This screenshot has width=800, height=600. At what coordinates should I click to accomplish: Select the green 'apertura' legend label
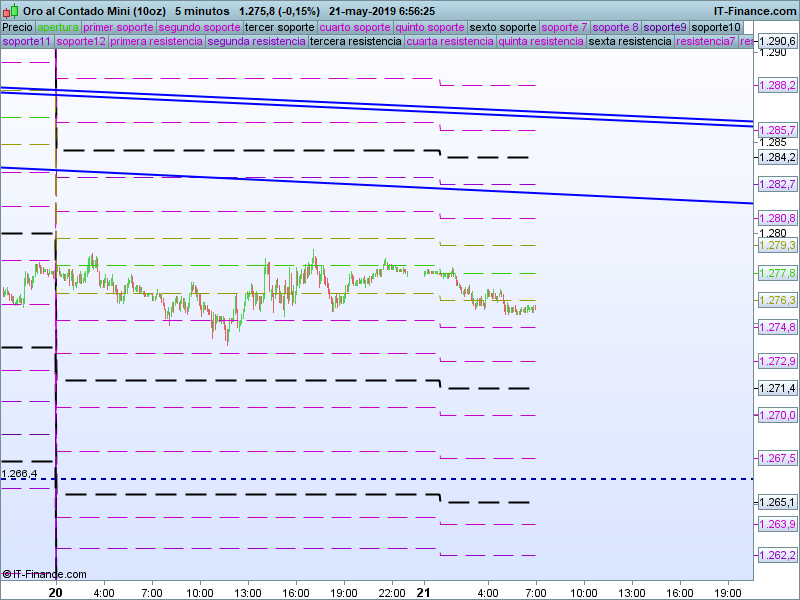58,27
